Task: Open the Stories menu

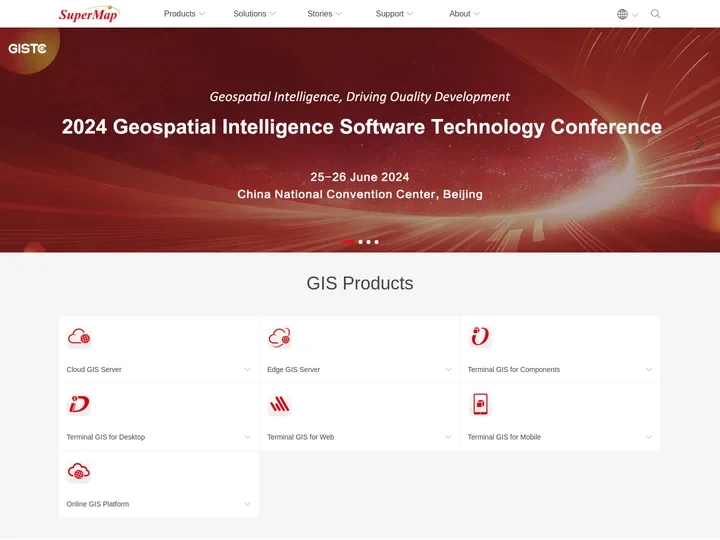Action: pyautogui.click(x=324, y=14)
